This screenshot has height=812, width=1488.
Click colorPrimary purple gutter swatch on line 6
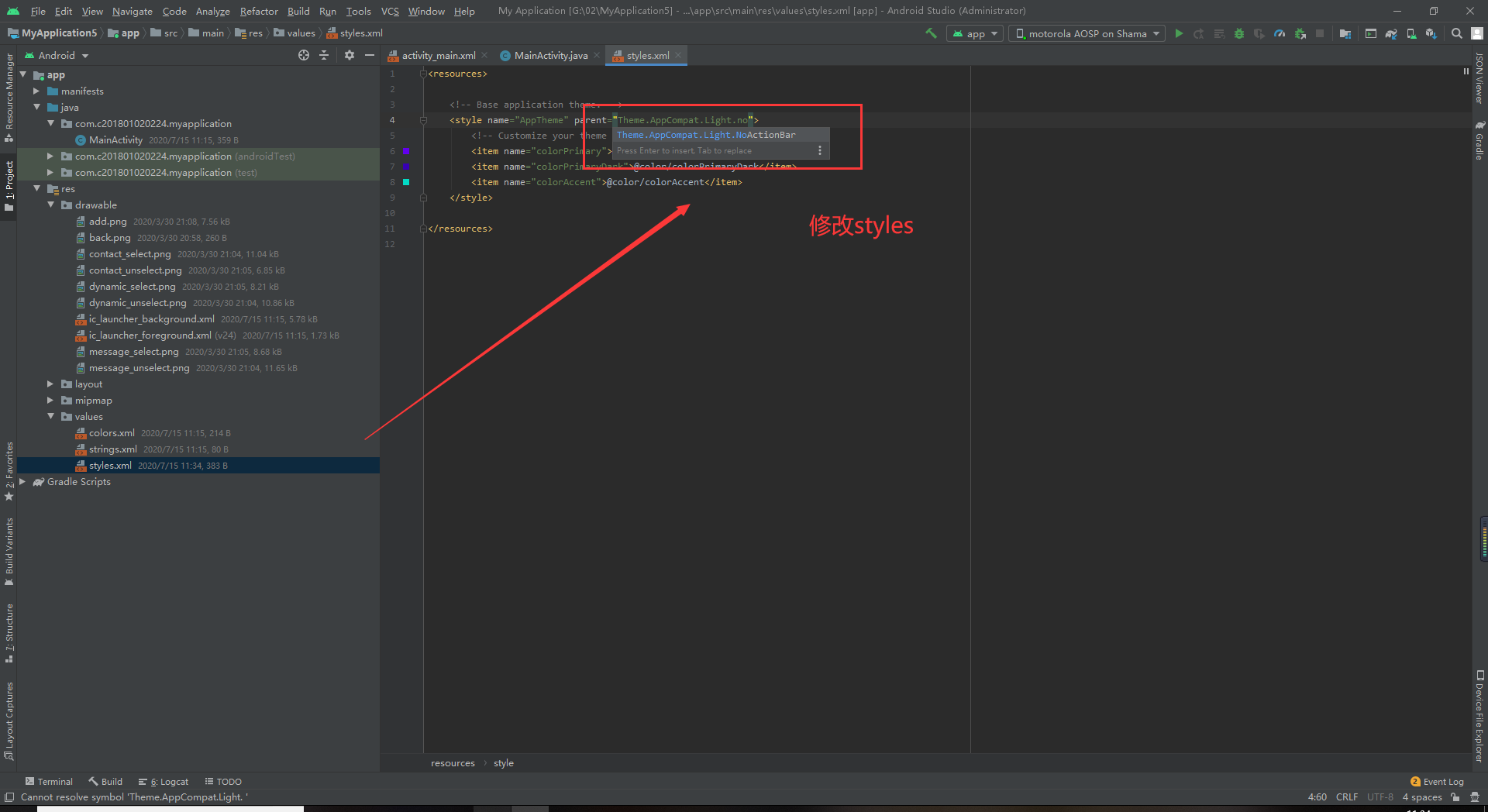406,151
